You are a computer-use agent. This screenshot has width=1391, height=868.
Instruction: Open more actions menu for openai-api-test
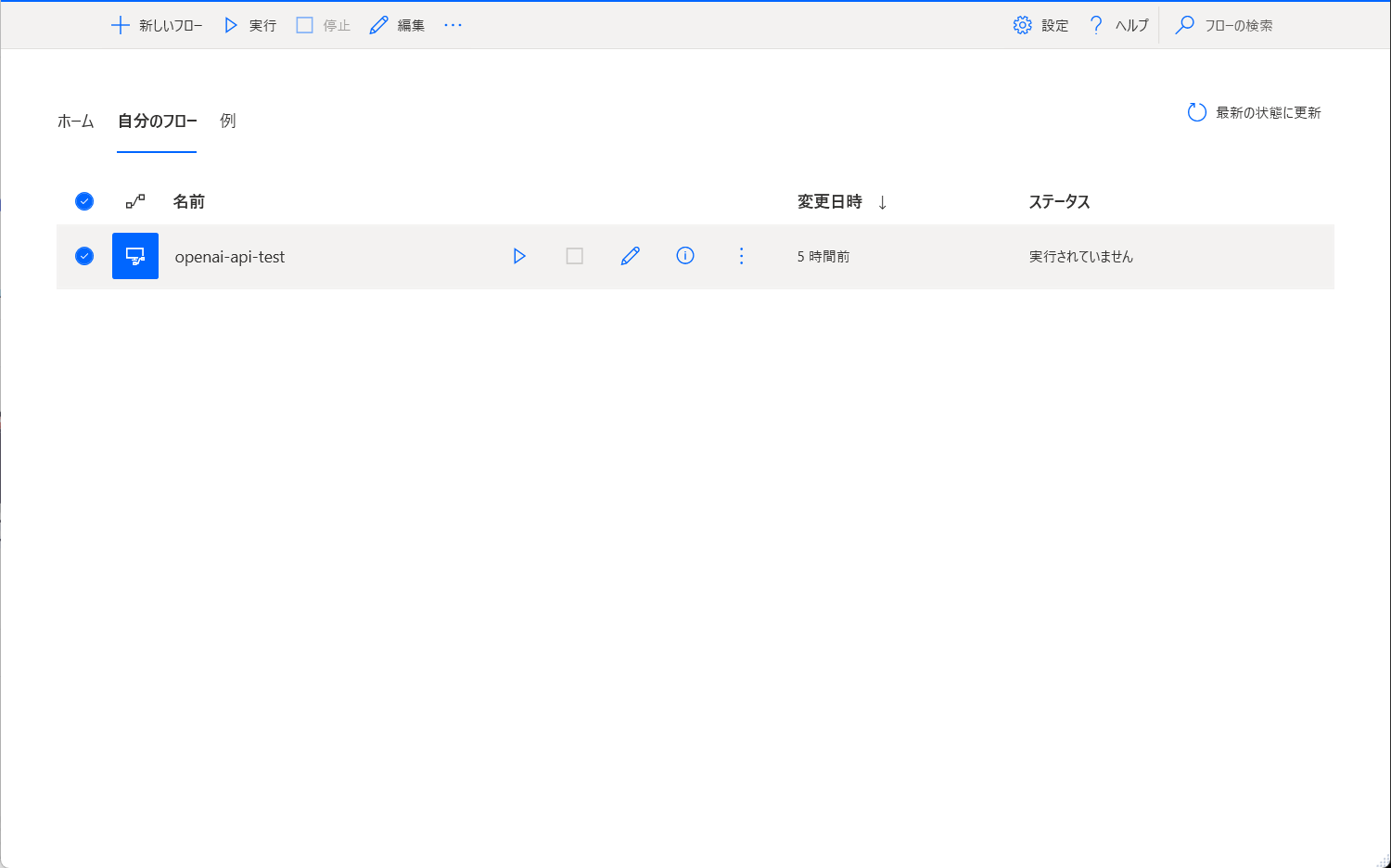point(741,256)
